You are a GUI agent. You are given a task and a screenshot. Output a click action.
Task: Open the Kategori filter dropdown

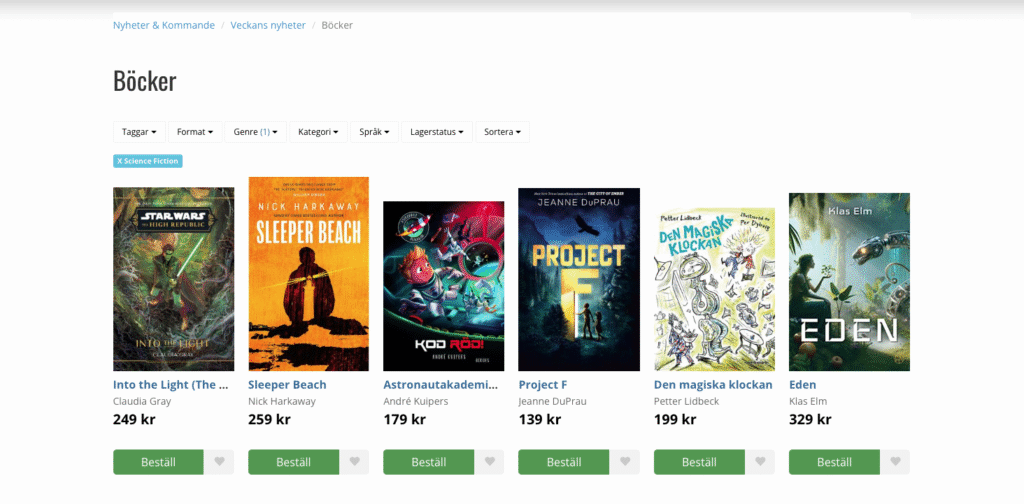(318, 132)
